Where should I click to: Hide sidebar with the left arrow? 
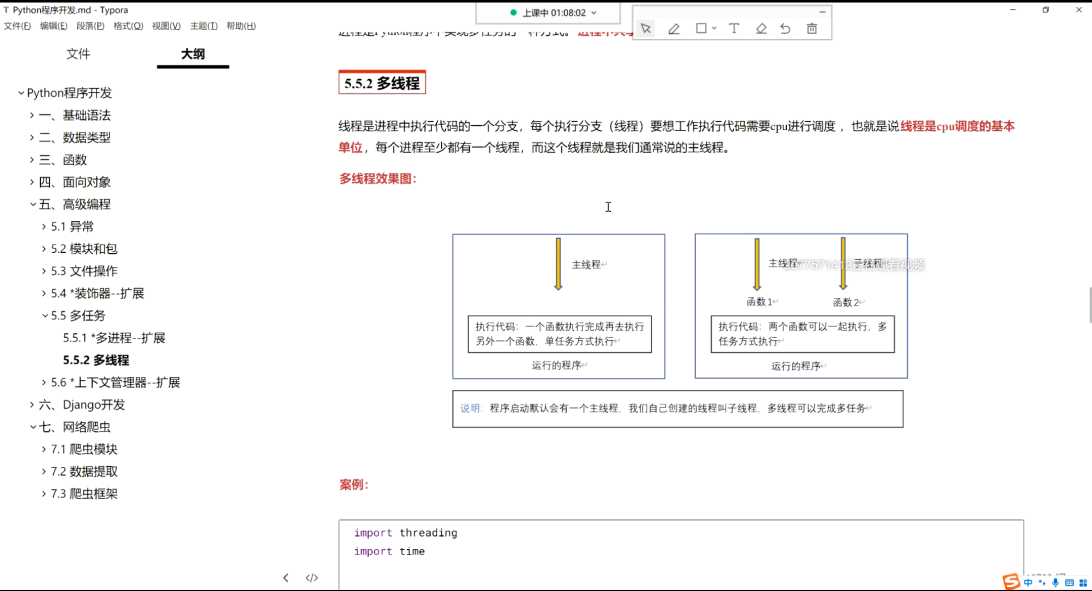coord(286,578)
